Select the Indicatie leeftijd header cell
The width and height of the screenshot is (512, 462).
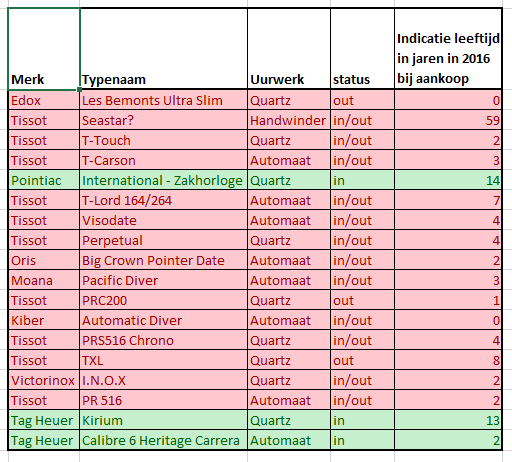[x=448, y=49]
